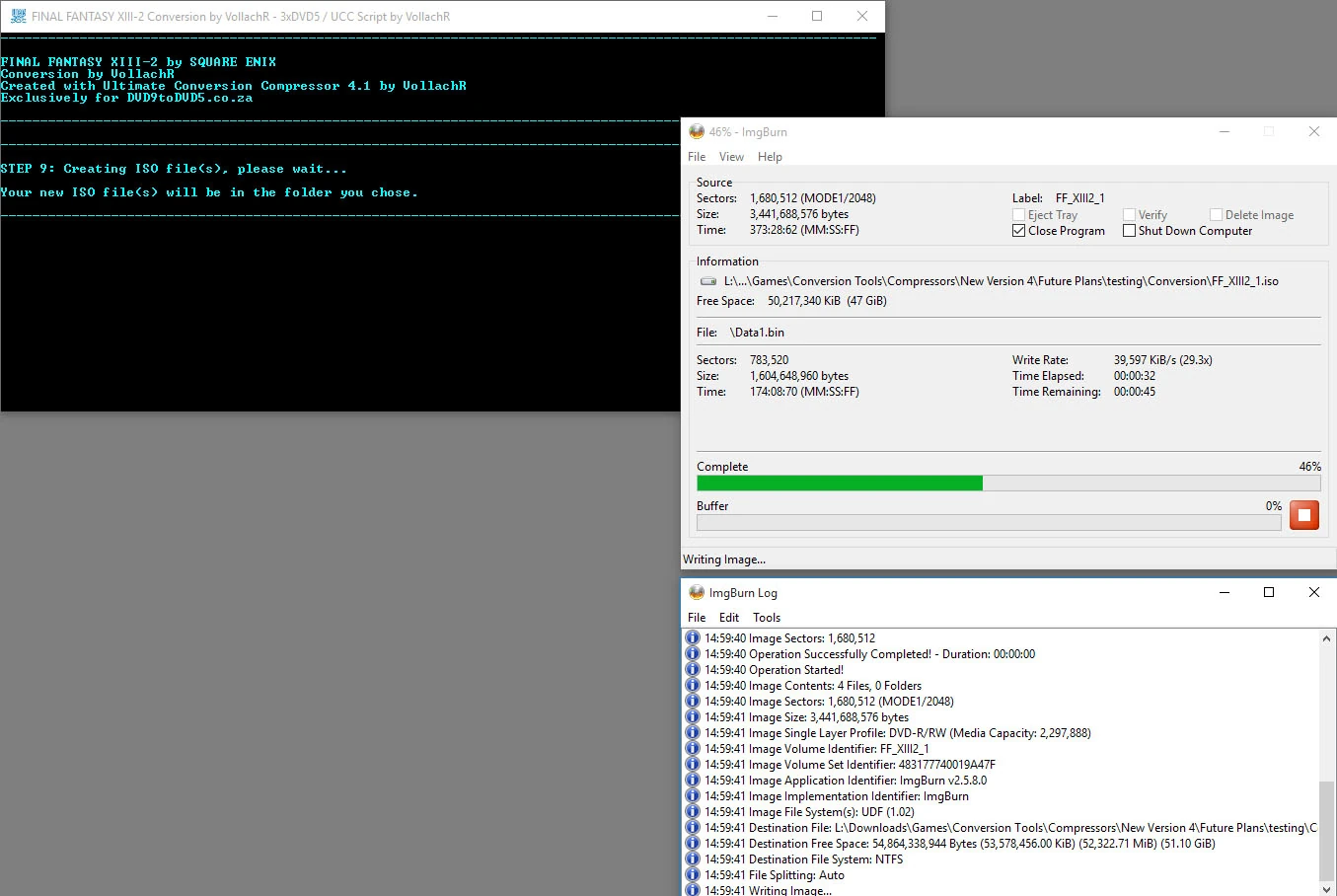The image size is (1337, 896).
Task: Click the ImgBurn Log vertical scrollbar thumb
Action: tap(1327, 830)
